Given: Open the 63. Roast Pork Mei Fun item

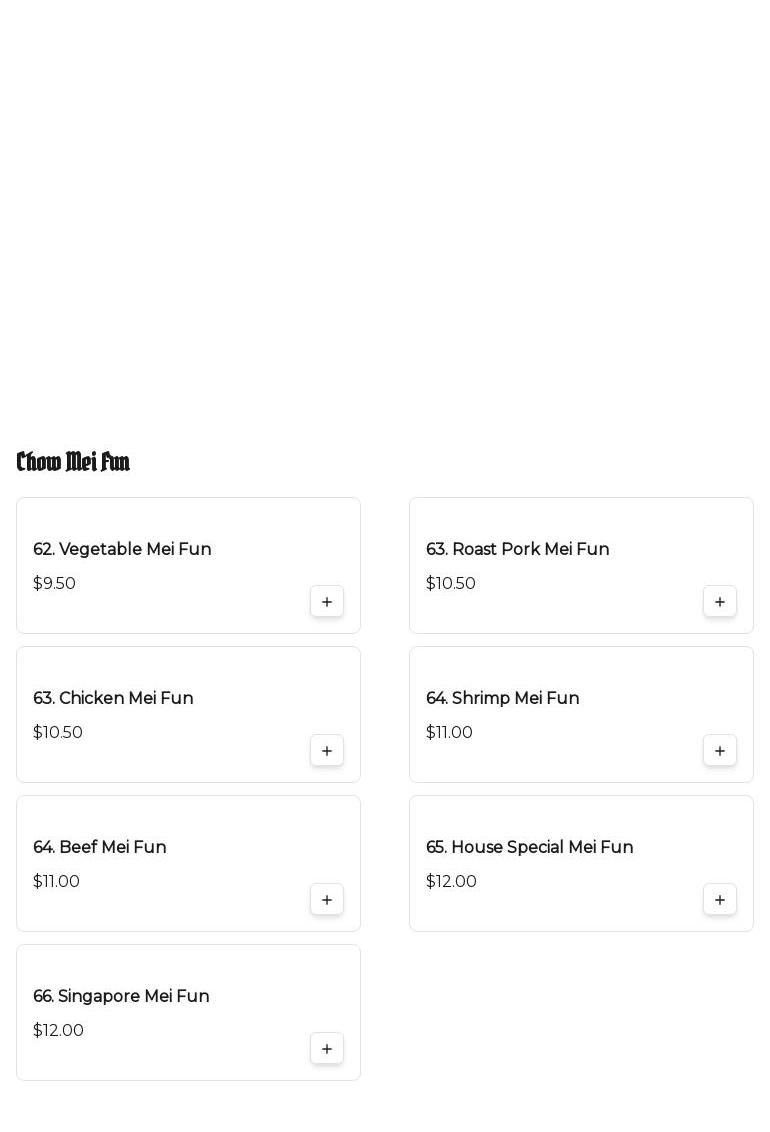Looking at the screenshot, I should click(517, 549).
